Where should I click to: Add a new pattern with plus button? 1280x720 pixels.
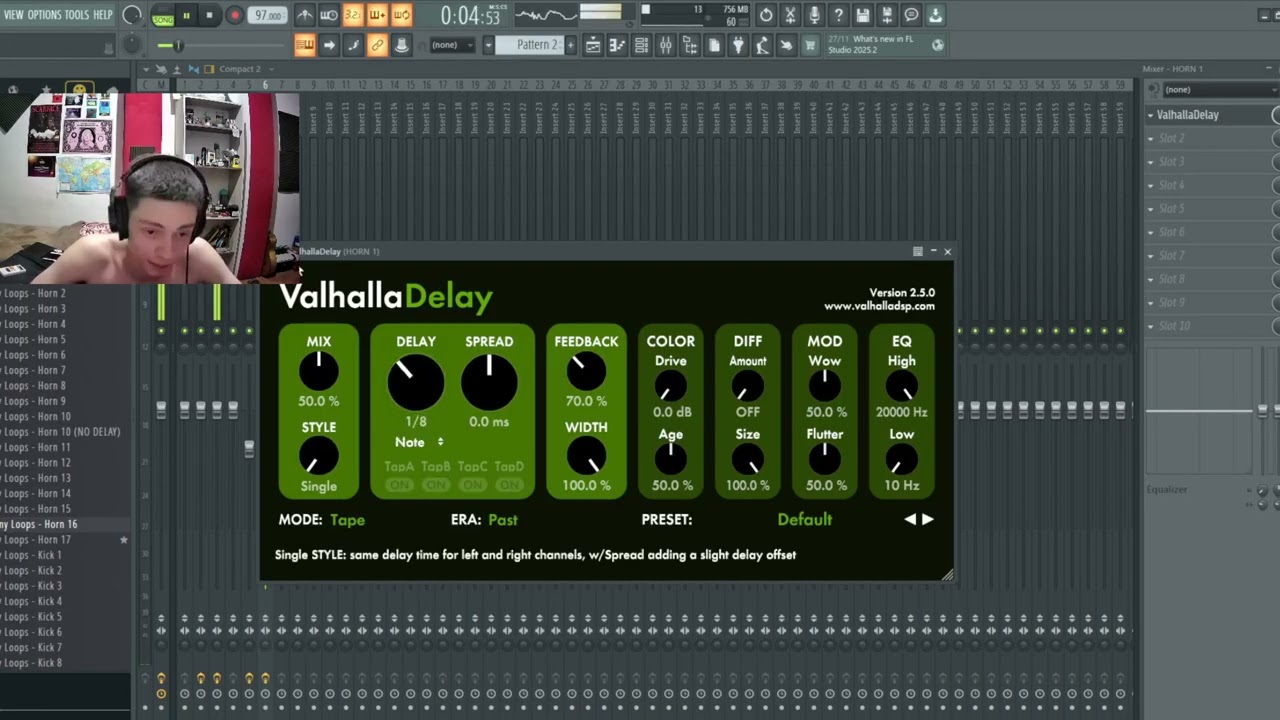pyautogui.click(x=570, y=45)
